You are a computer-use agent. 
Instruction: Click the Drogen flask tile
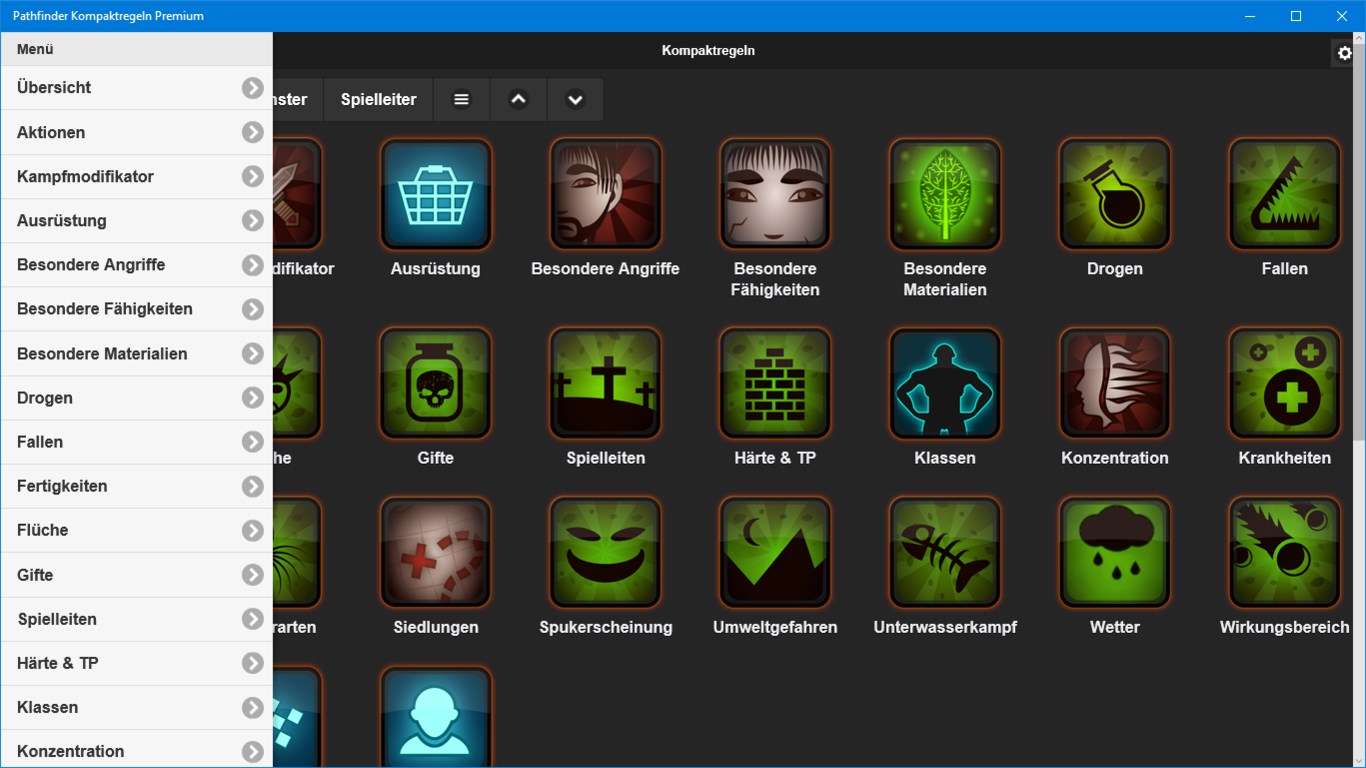tap(1115, 194)
